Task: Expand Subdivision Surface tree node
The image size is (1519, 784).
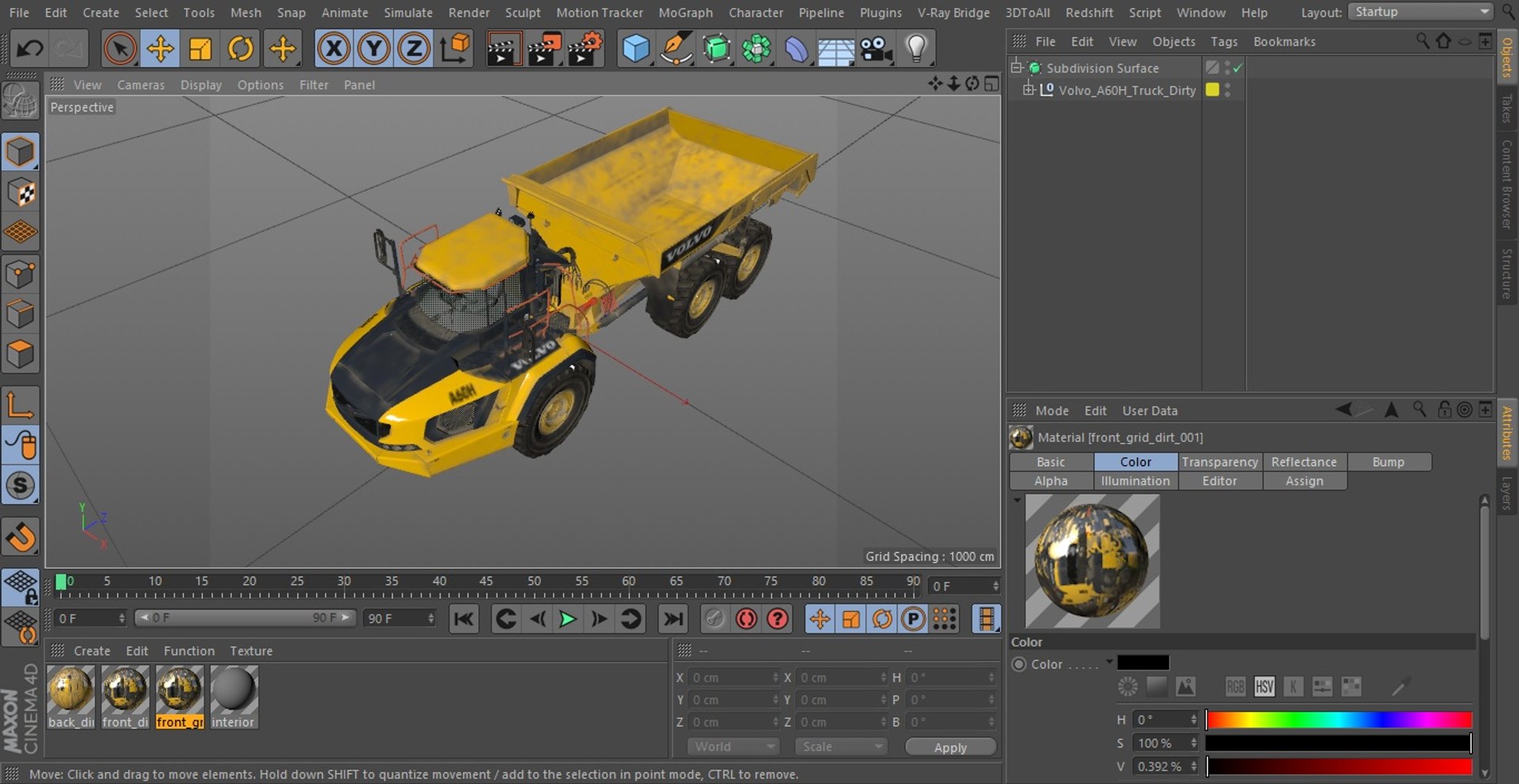Action: (x=1017, y=67)
